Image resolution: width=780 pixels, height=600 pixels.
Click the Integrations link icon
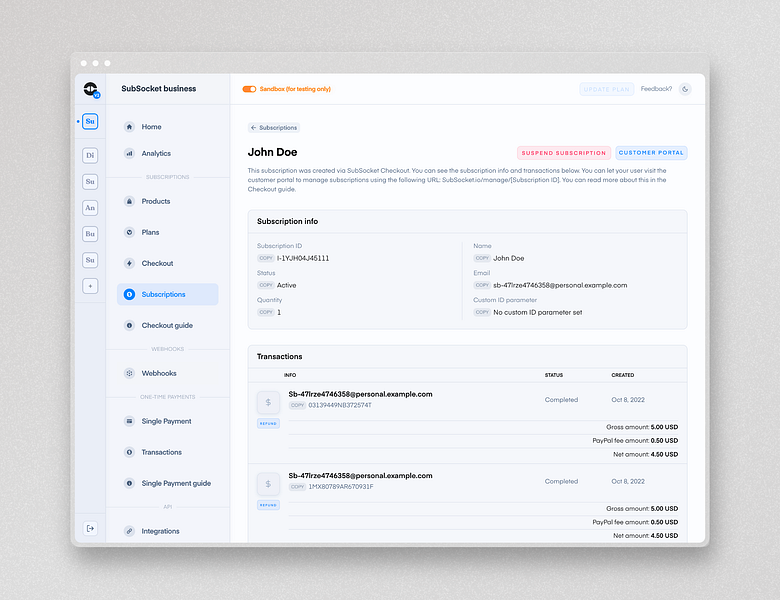129,531
